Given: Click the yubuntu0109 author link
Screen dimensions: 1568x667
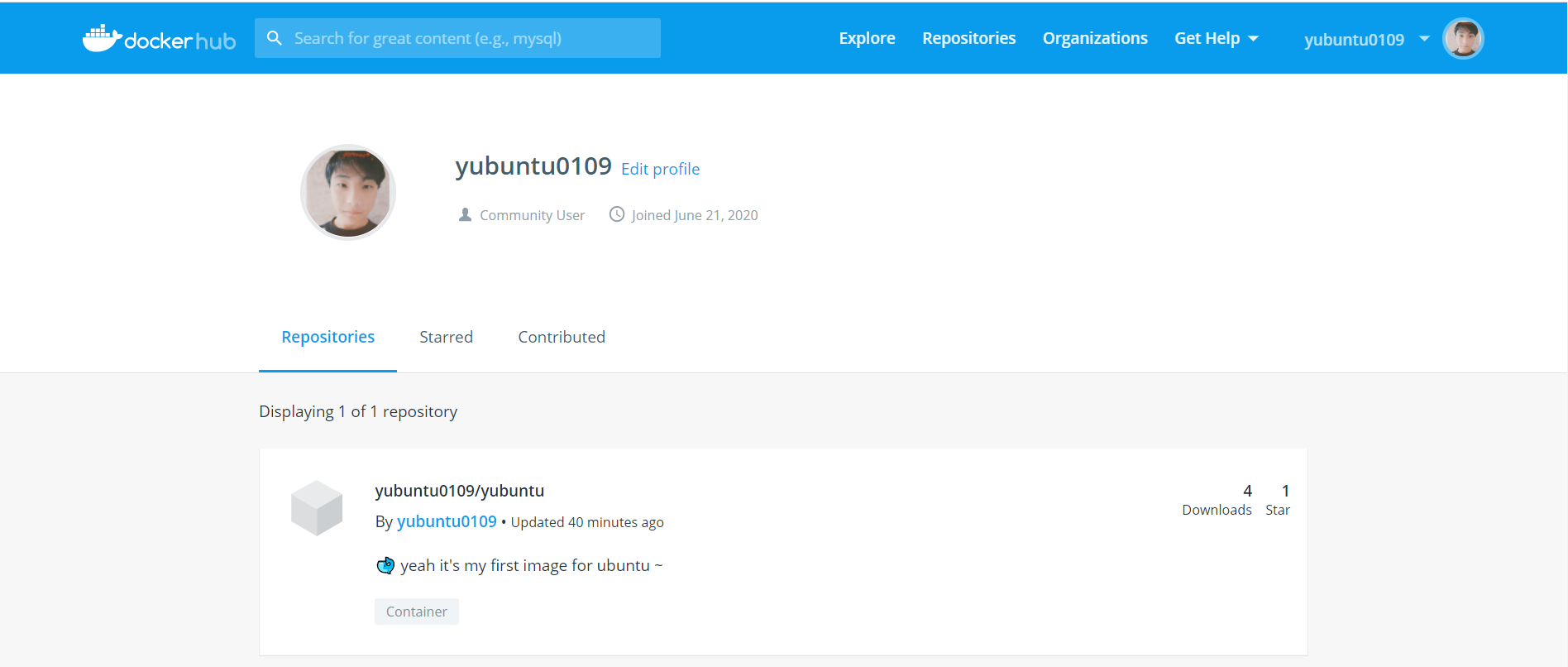Looking at the screenshot, I should [447, 521].
